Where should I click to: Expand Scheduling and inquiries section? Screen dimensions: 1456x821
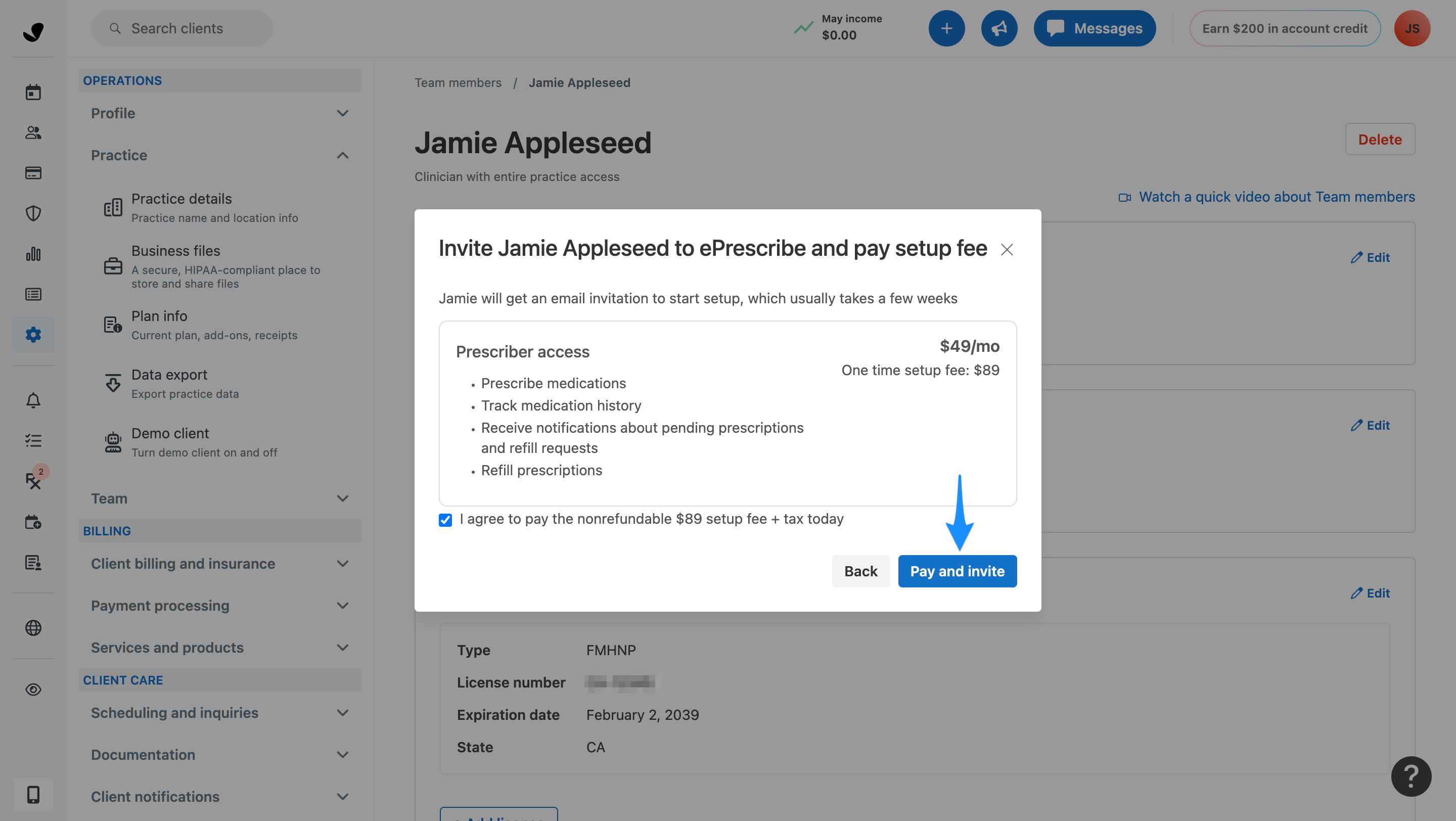(219, 712)
